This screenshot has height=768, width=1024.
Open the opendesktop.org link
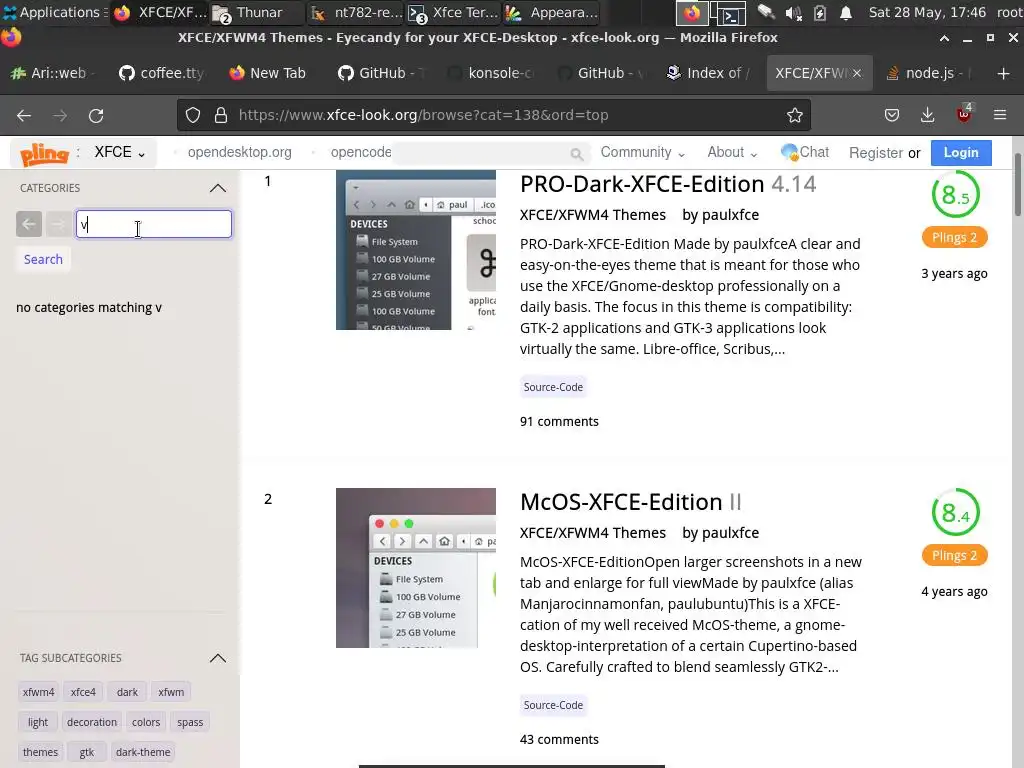coord(240,152)
